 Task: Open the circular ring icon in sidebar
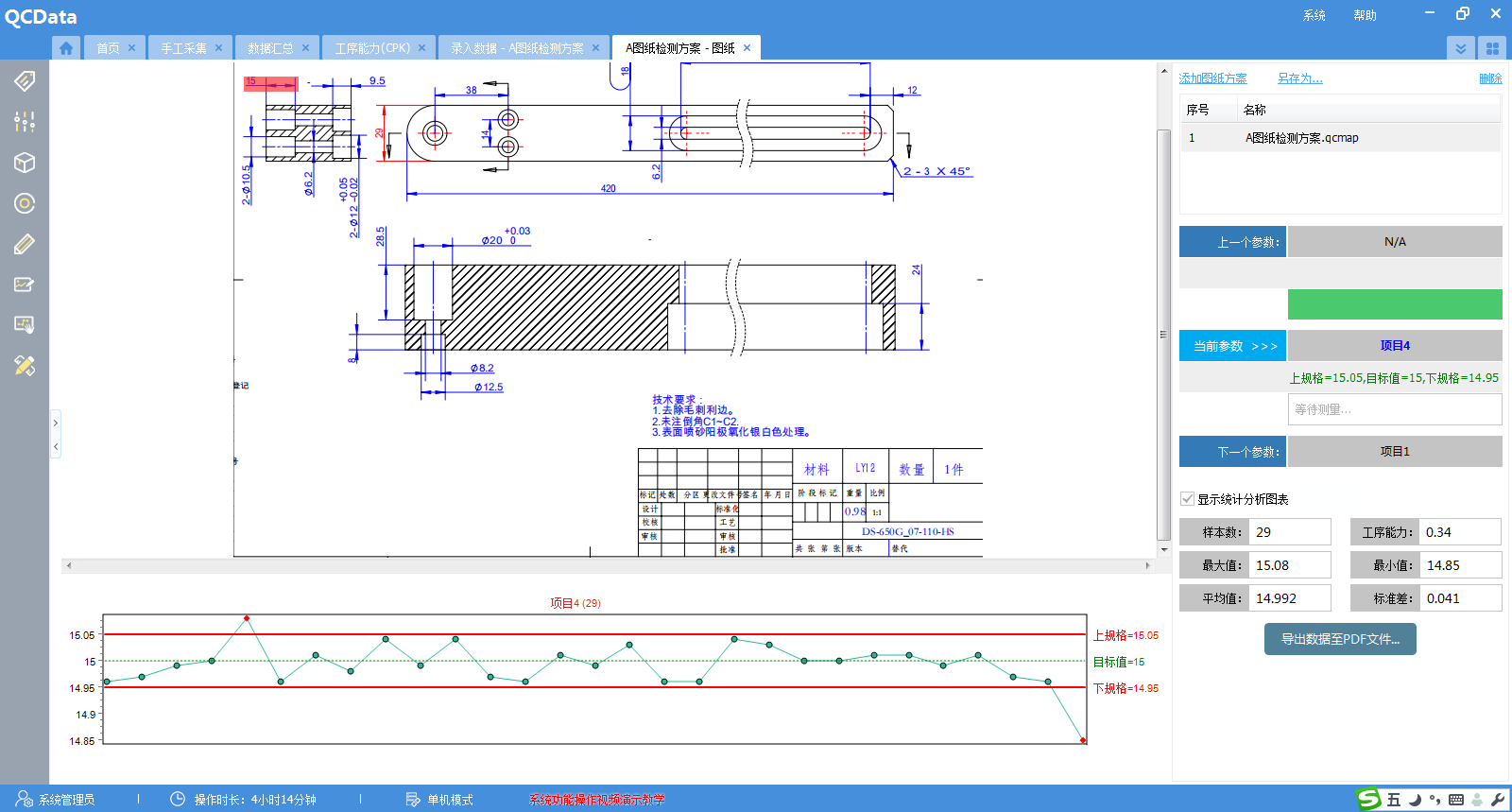coord(25,203)
